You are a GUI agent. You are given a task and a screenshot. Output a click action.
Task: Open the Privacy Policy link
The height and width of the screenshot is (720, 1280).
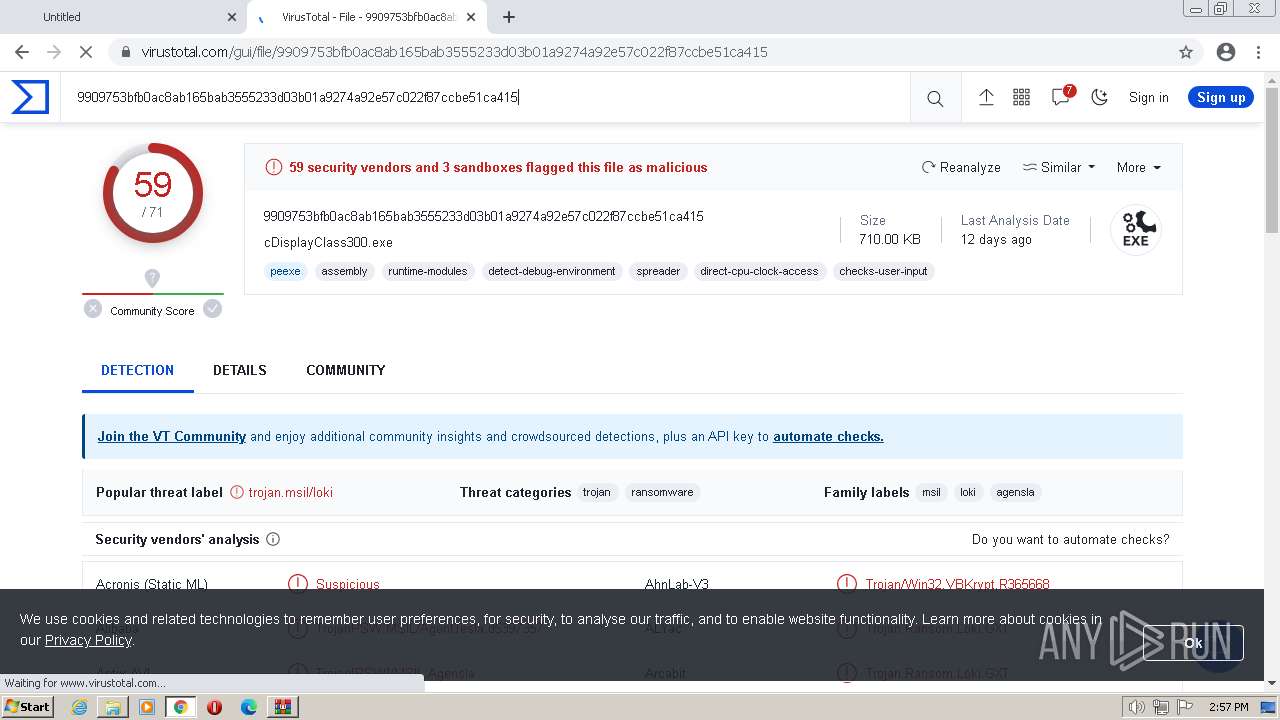point(88,640)
